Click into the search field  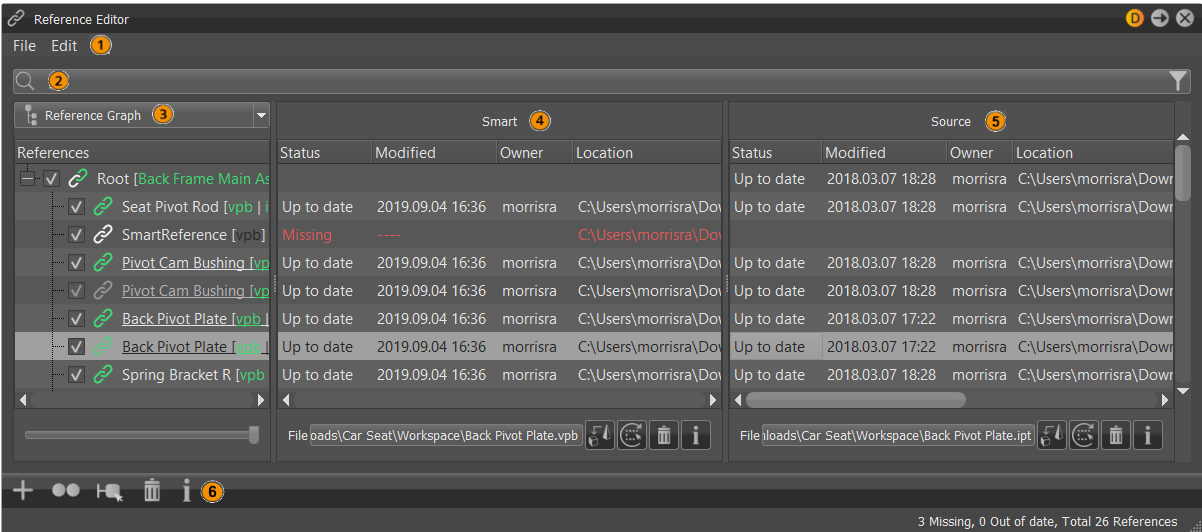click(600, 81)
